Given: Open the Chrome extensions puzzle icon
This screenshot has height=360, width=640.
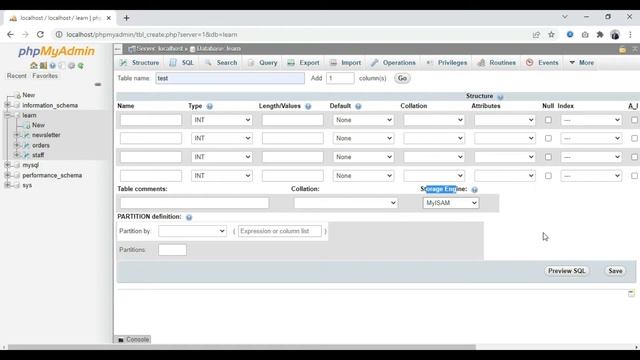Looking at the screenshot, I should coord(600,35).
